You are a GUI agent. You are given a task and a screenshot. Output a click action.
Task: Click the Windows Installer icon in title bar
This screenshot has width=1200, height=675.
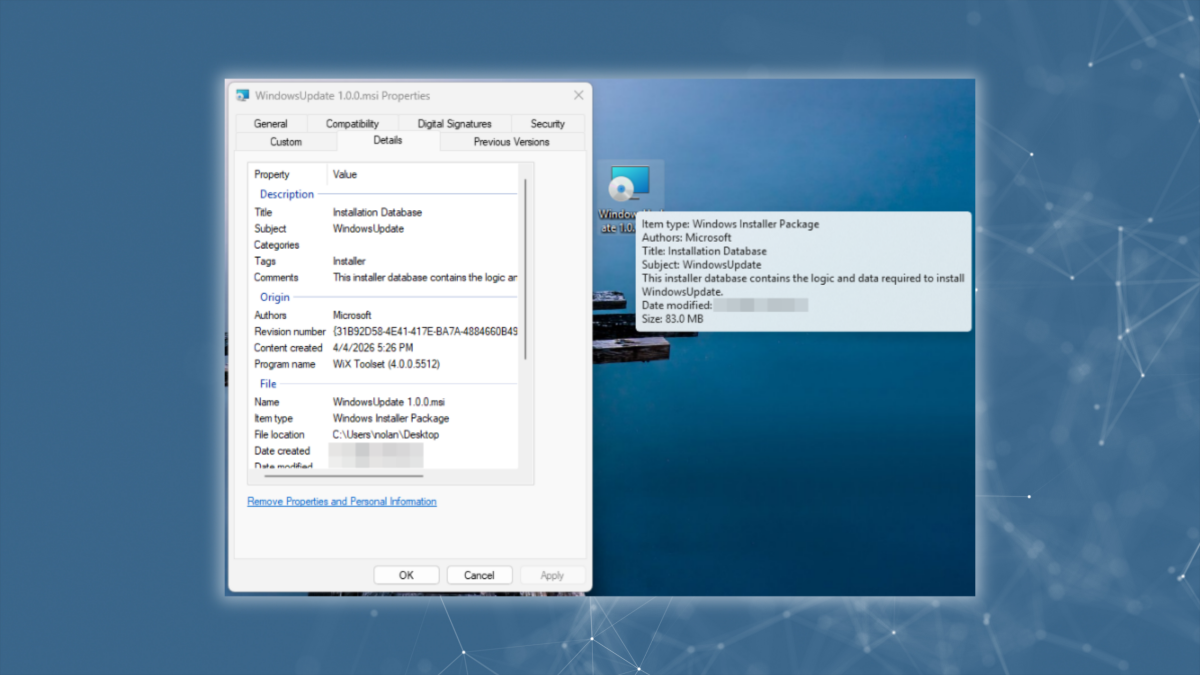pos(241,95)
